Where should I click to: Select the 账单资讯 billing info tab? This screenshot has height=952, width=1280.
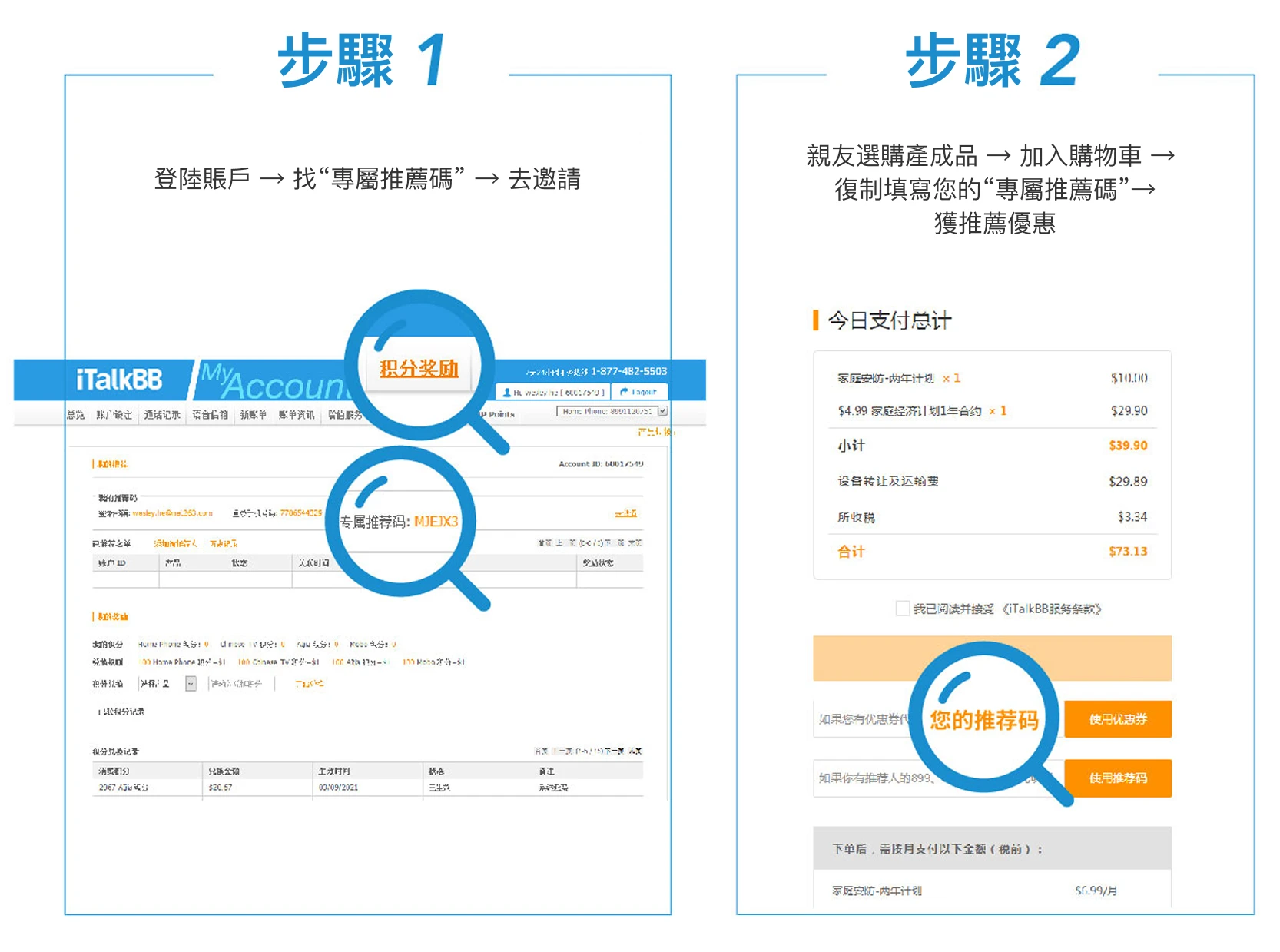(x=297, y=415)
